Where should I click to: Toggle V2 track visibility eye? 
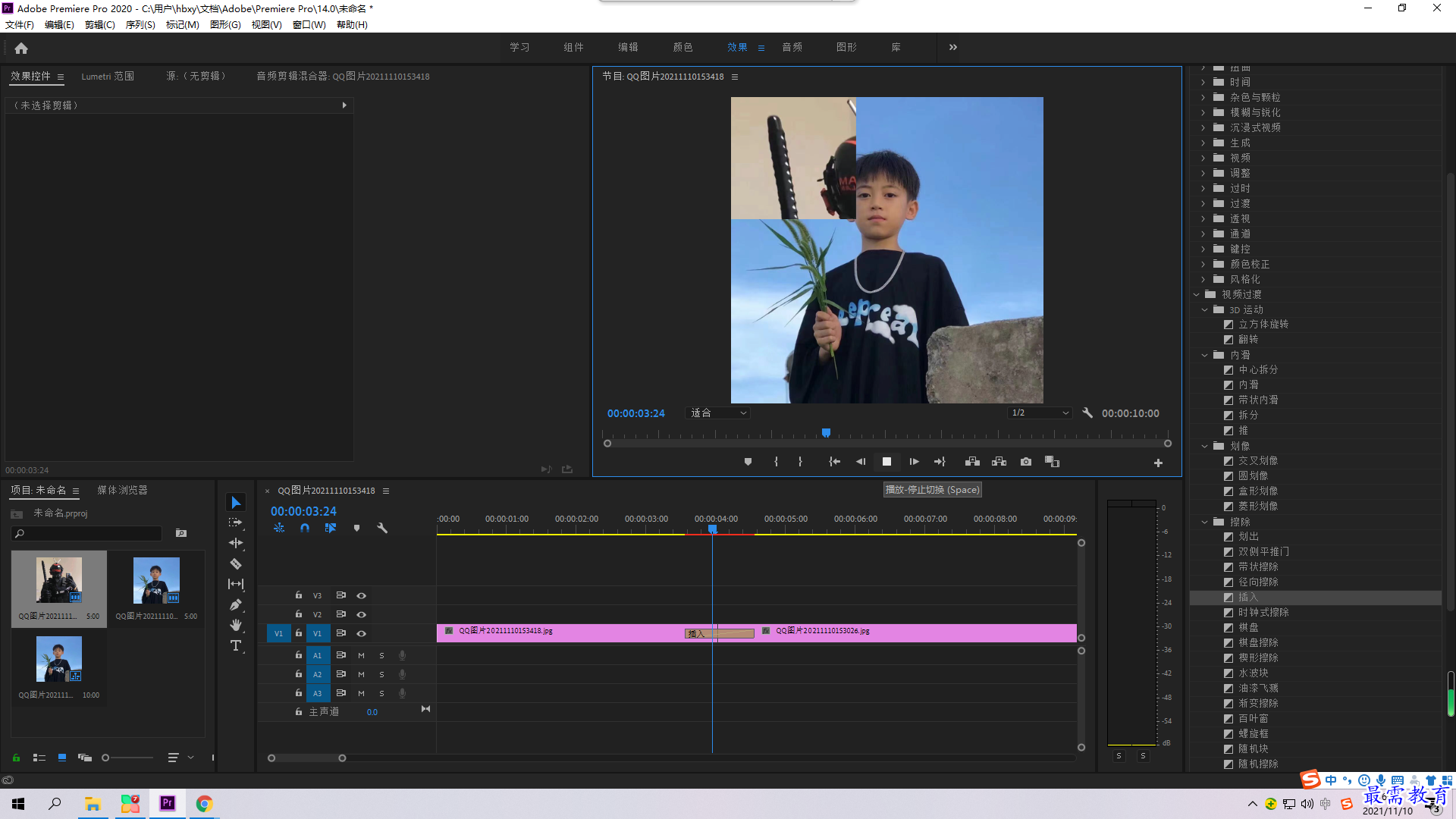362,614
